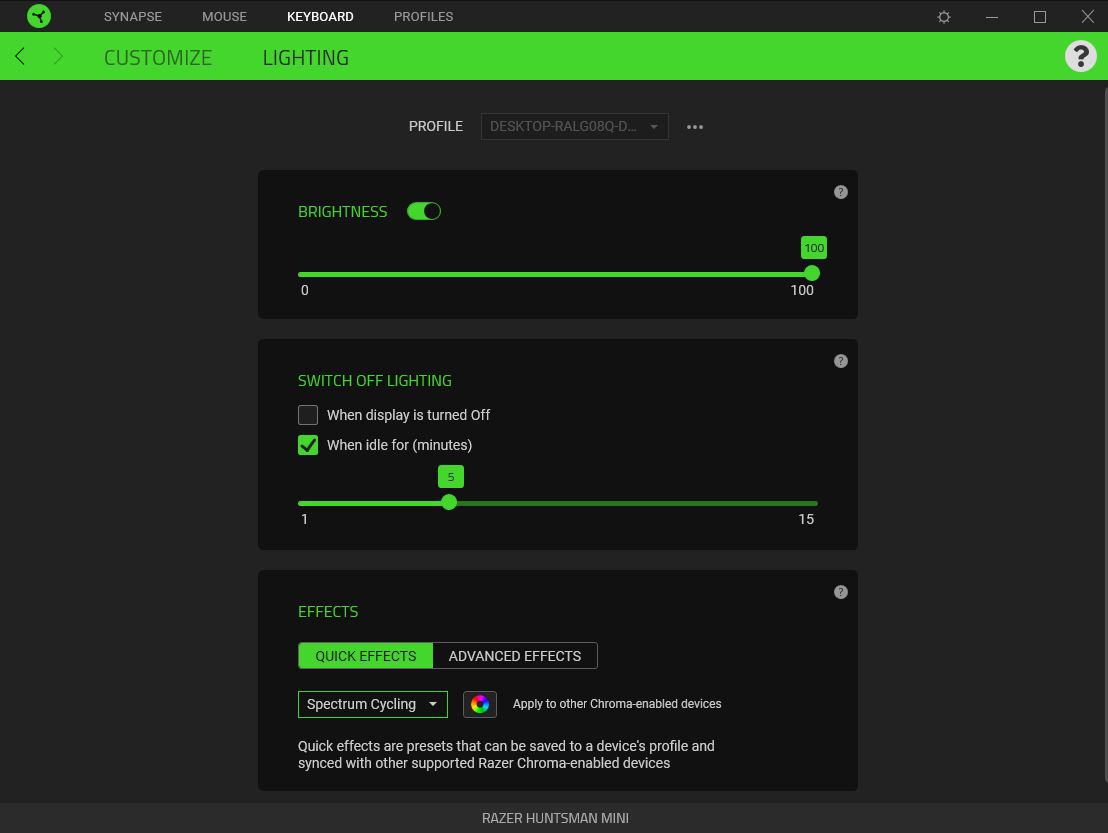The width and height of the screenshot is (1108, 833).
Task: Go back using the left arrow
Action: [20, 57]
